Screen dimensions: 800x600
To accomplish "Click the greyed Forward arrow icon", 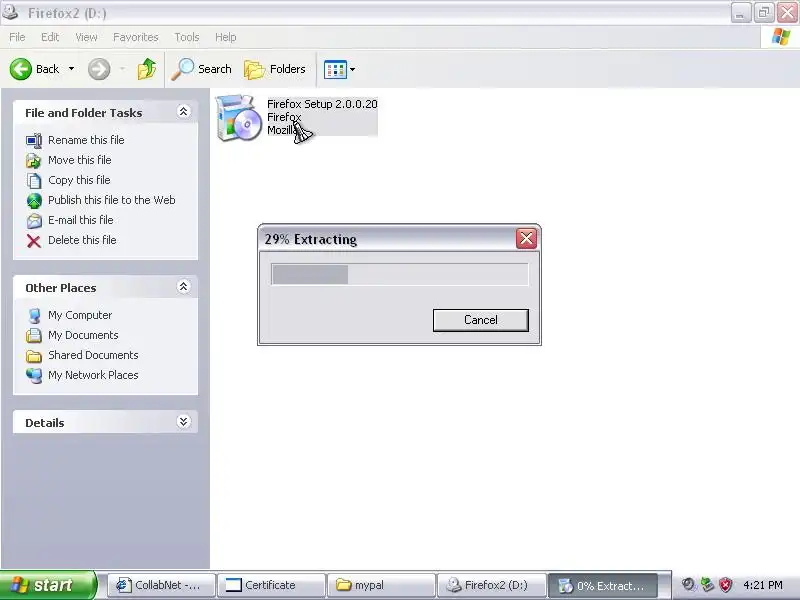I will tap(99, 69).
